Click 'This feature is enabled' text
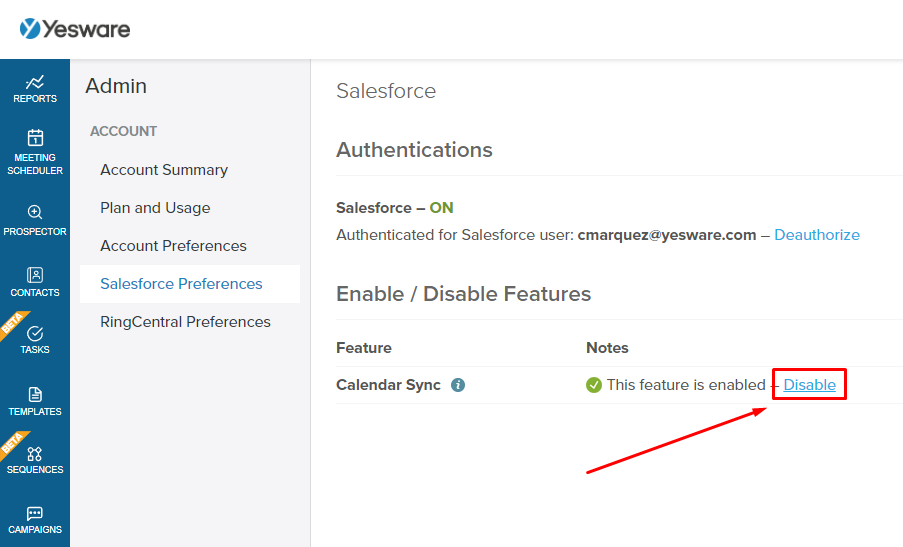 point(686,385)
